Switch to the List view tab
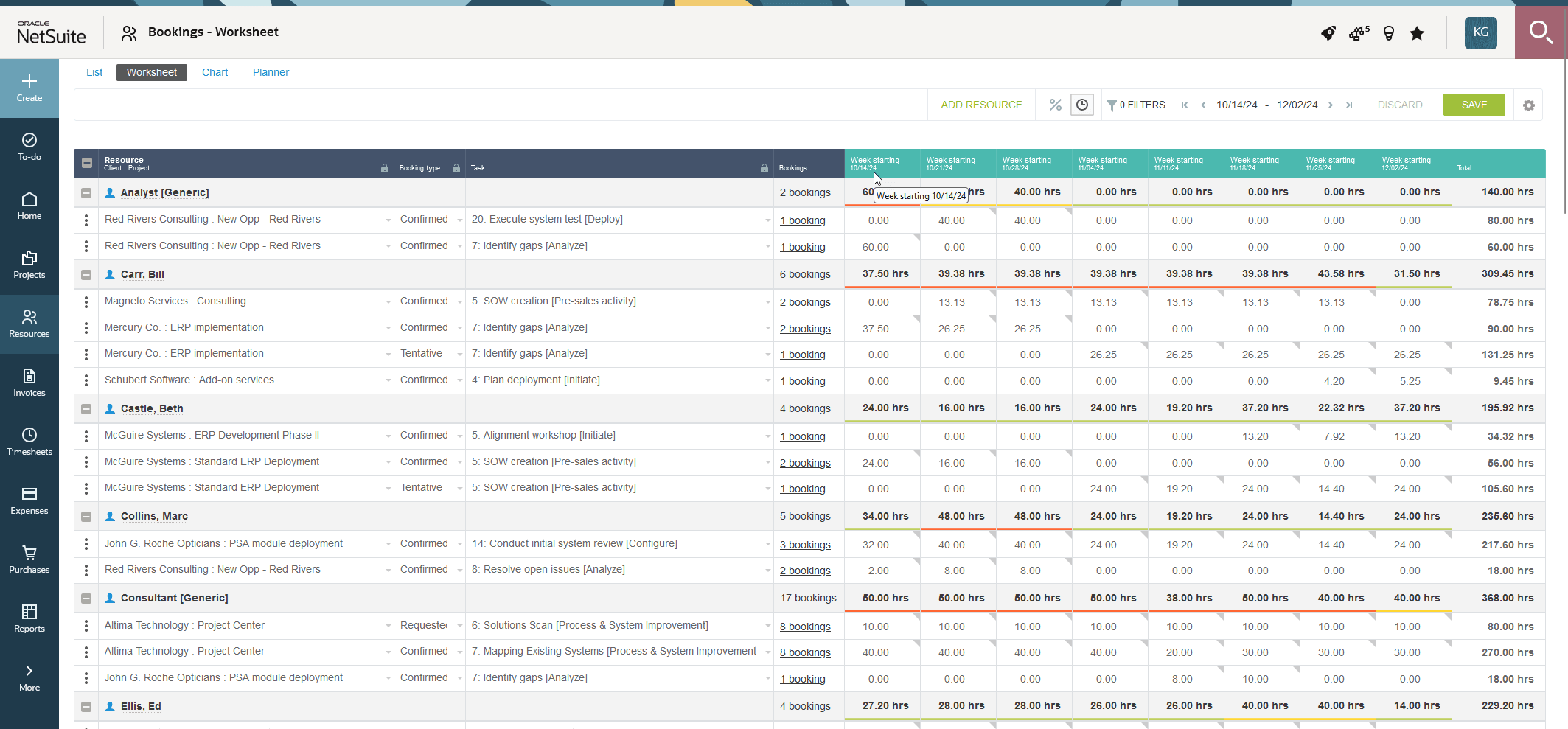 click(94, 72)
